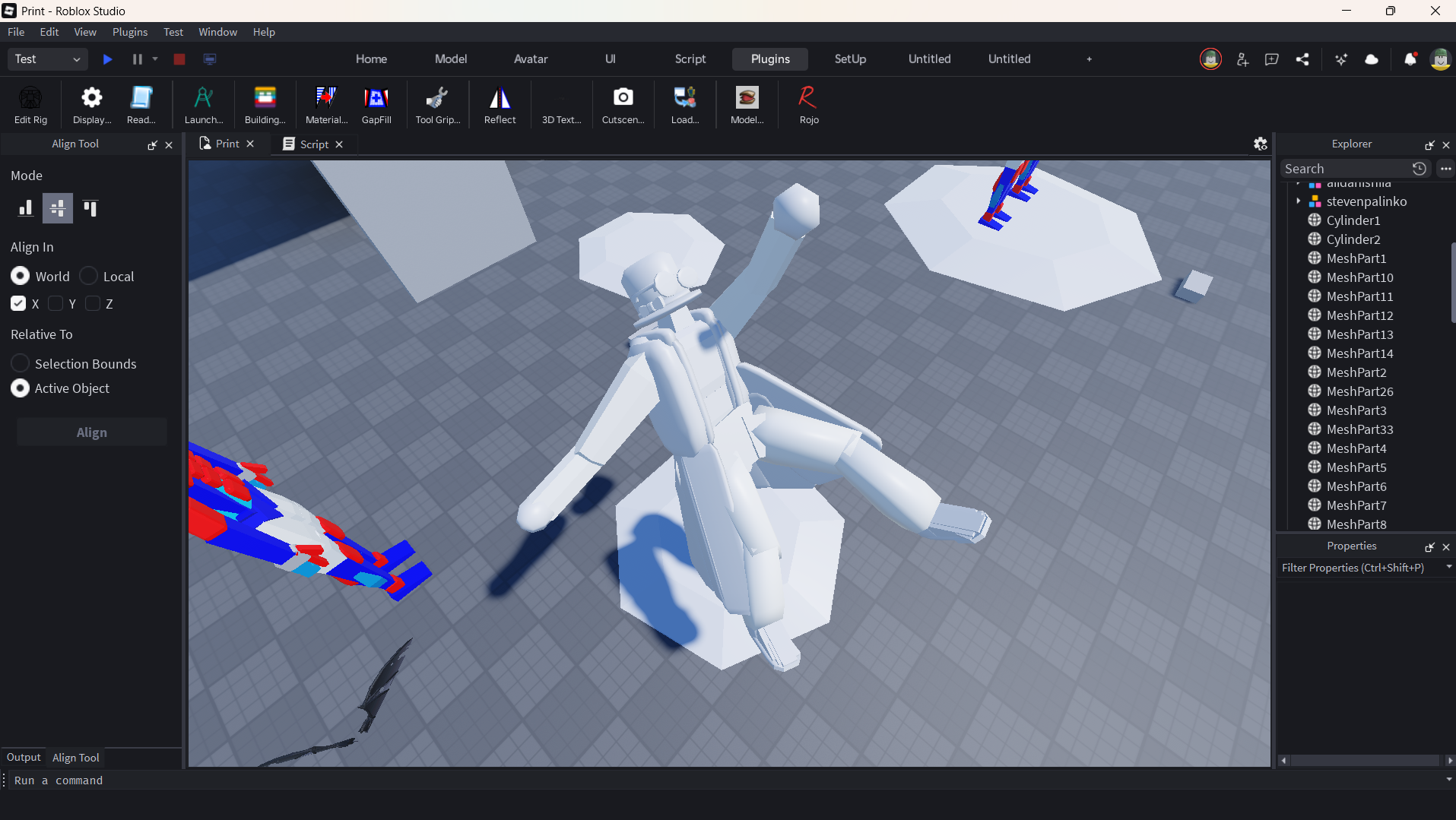The image size is (1456, 820).
Task: Add a new ribbon tab
Action: [1089, 59]
